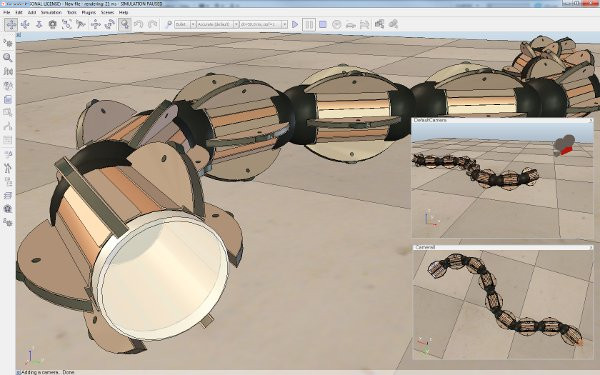Viewport: 600px width, 375px height.
Task: Click the undo arrow in toolbar
Action: click(x=139, y=24)
